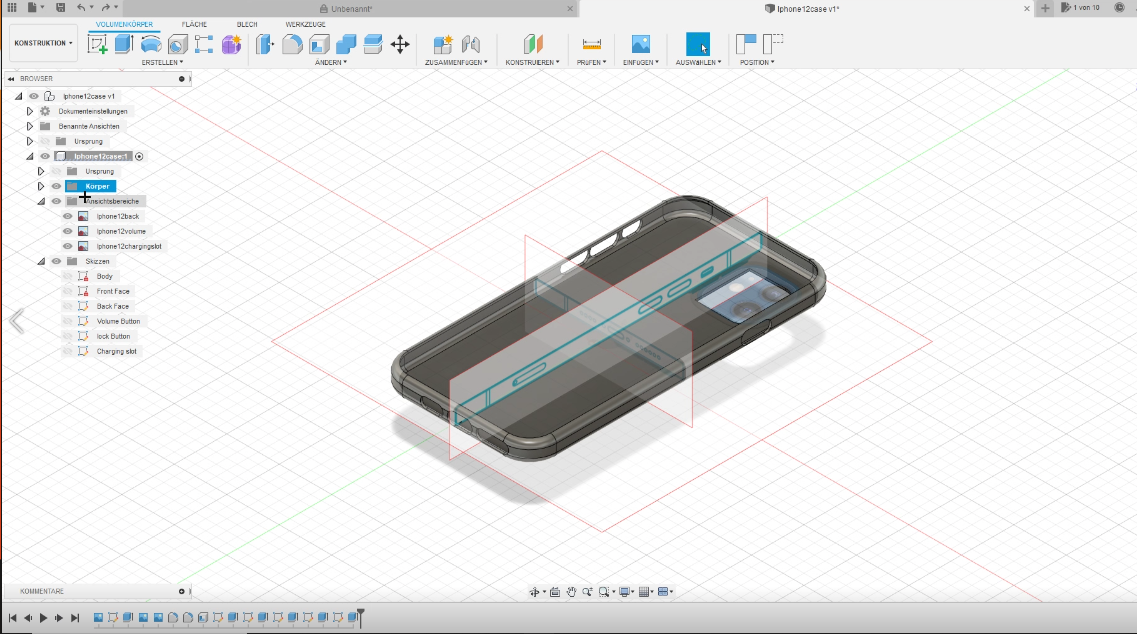Image resolution: width=1137 pixels, height=634 pixels.
Task: Click the Redo arrow
Action: click(x=106, y=7)
